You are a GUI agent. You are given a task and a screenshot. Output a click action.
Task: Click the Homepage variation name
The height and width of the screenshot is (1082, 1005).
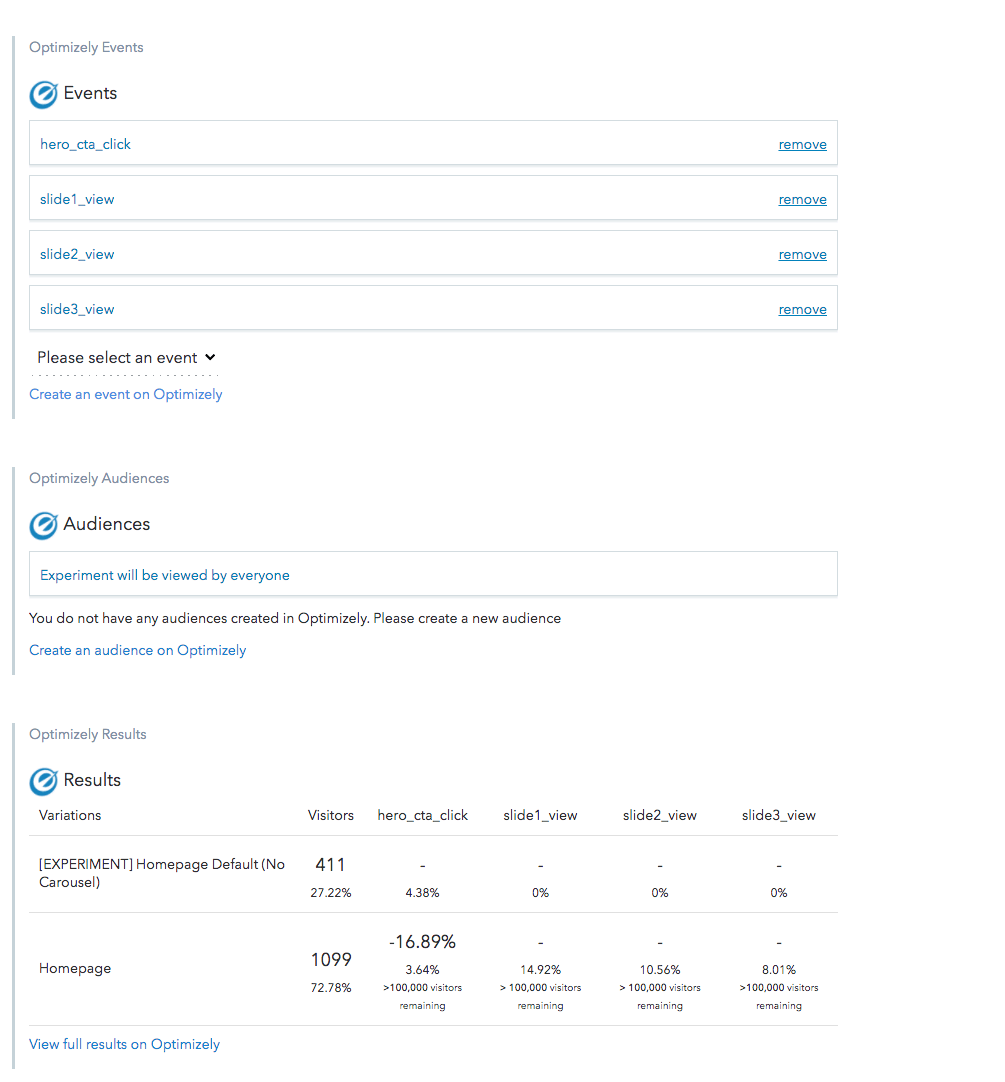pyautogui.click(x=75, y=968)
